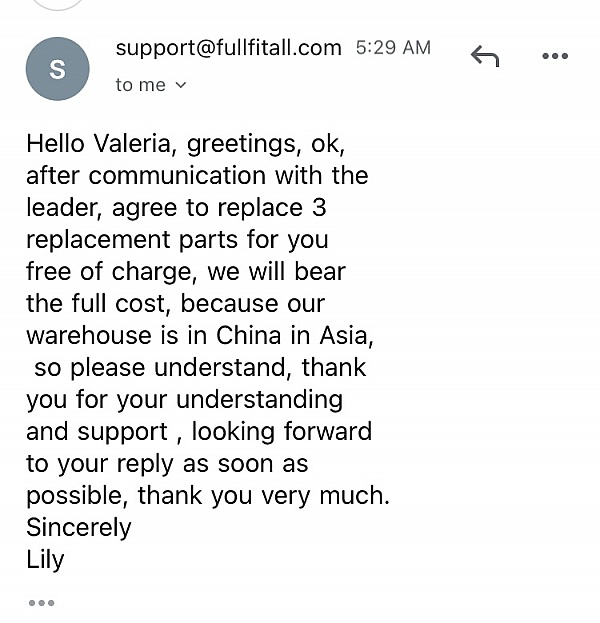This screenshot has height=623, width=600.
Task: Tap the "Sincerely" closing line
Action: (78, 526)
